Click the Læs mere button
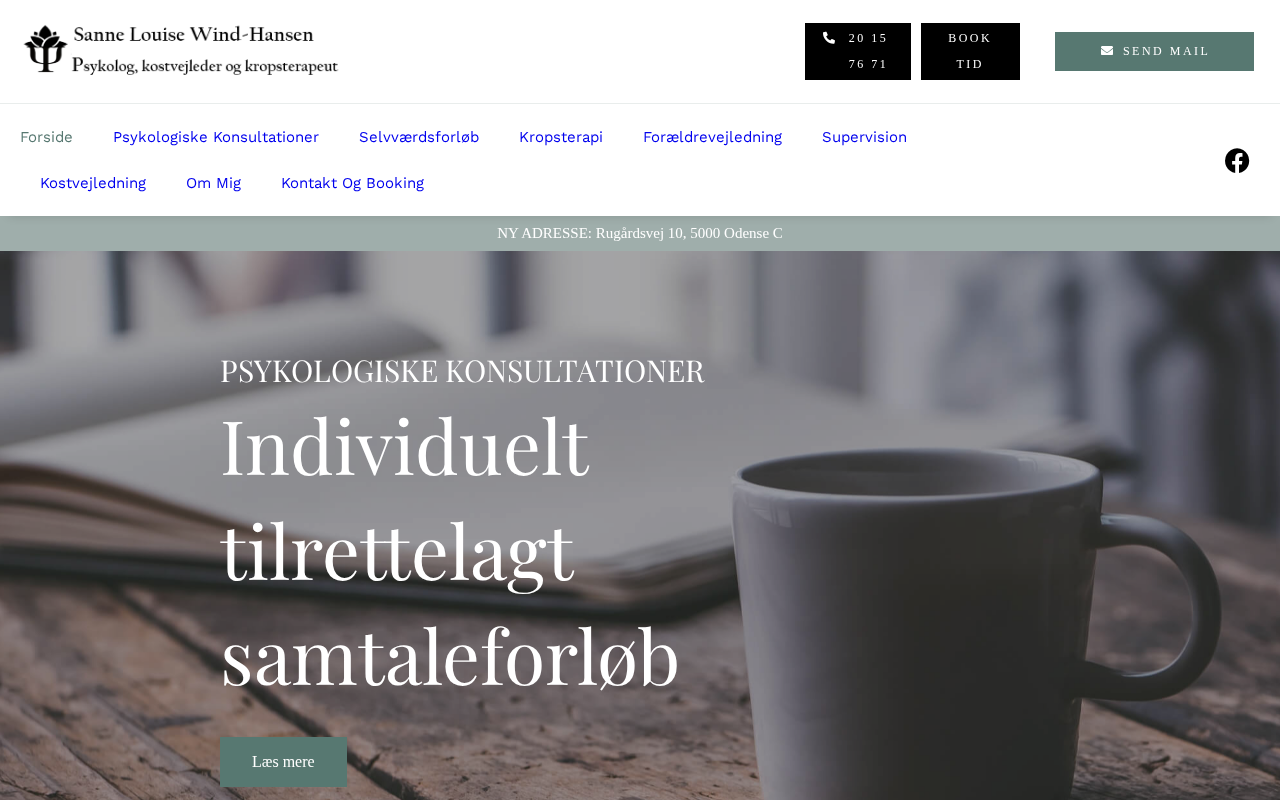Viewport: 1280px width, 800px height. click(x=284, y=762)
